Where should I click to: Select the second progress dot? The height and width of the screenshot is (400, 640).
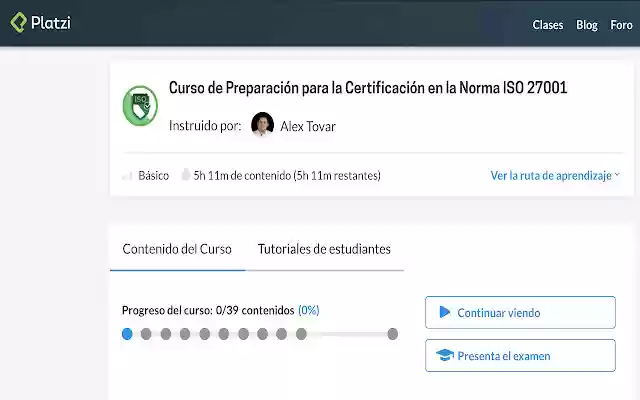(146, 334)
